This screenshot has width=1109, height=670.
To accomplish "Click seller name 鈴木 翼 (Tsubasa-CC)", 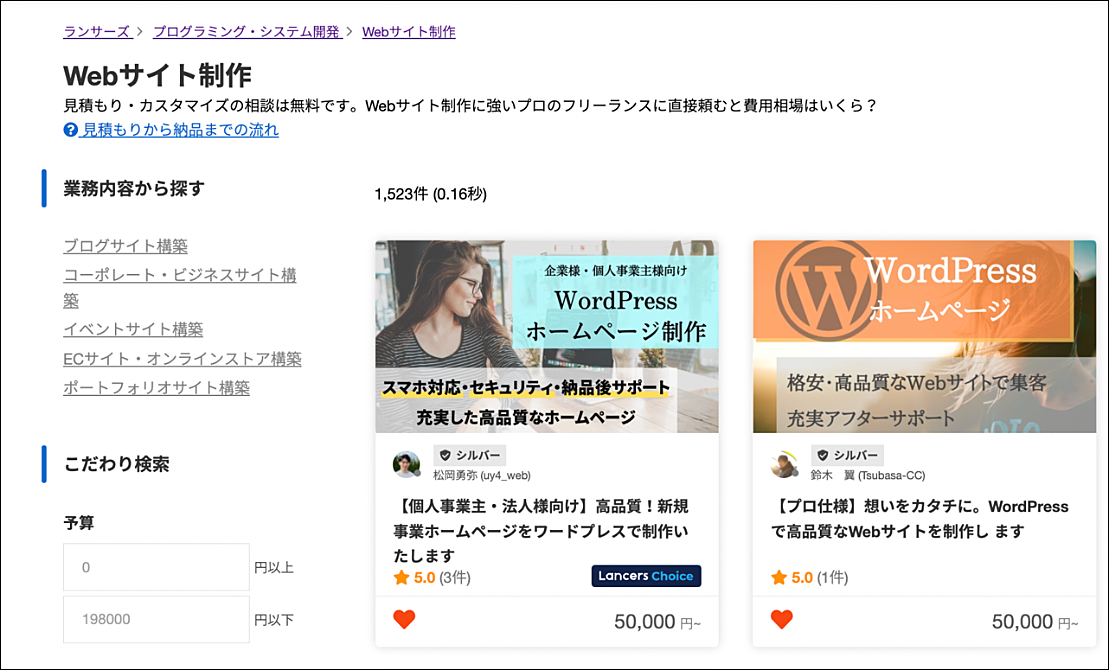I will (x=868, y=476).
